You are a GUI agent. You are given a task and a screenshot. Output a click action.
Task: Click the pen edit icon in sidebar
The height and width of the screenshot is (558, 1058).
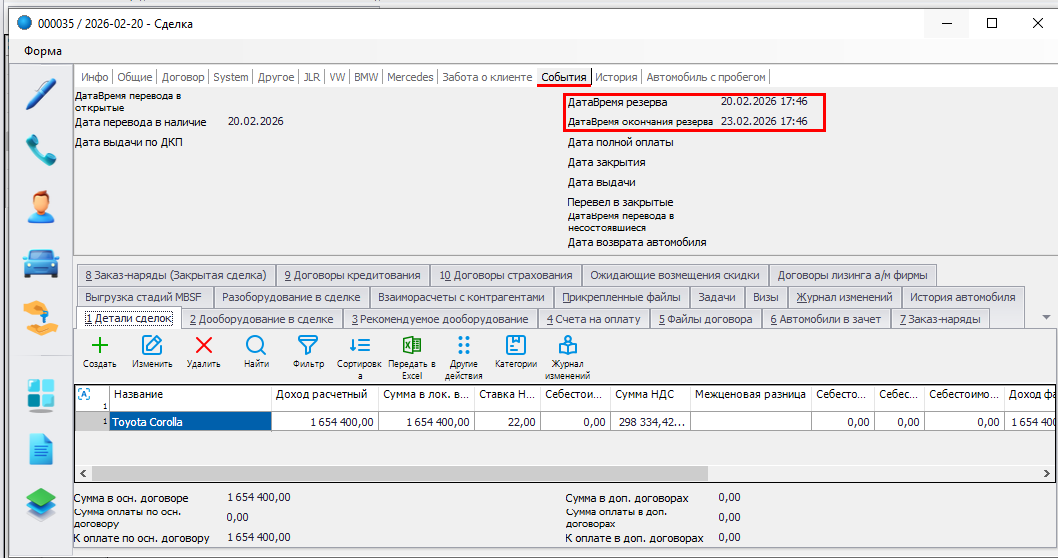pyautogui.click(x=40, y=94)
